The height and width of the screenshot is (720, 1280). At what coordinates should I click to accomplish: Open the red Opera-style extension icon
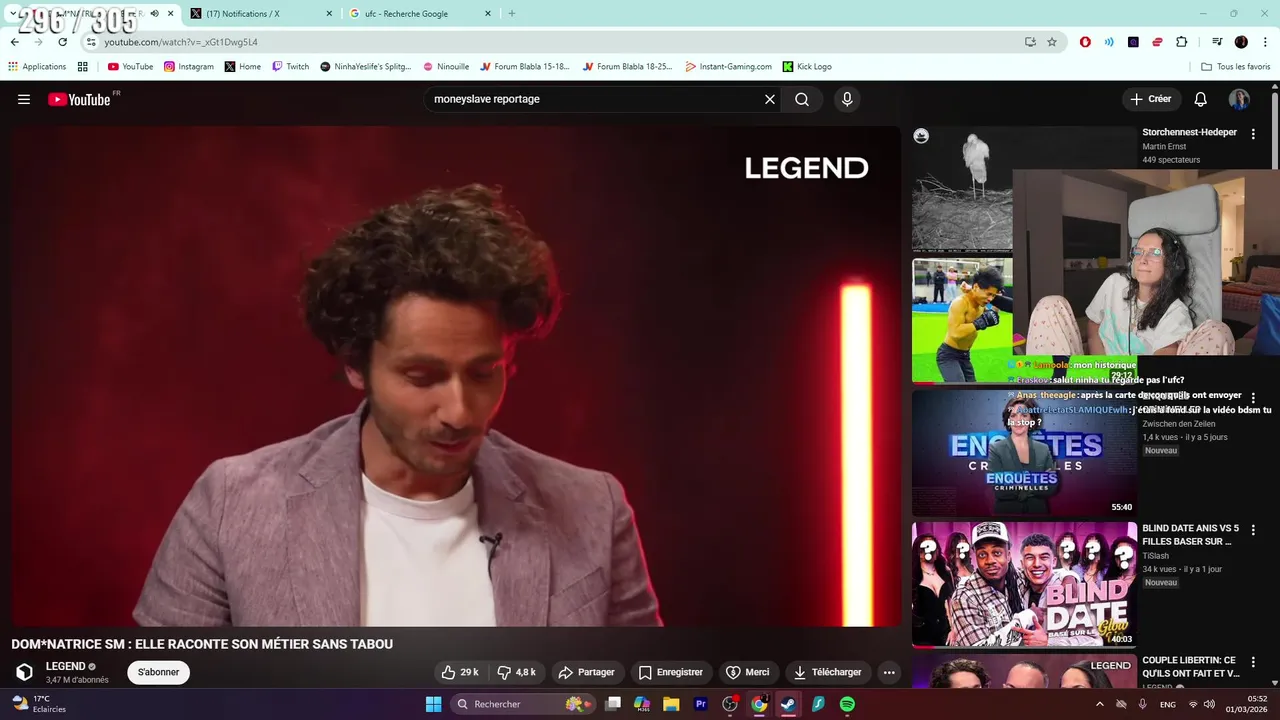(x=1085, y=42)
